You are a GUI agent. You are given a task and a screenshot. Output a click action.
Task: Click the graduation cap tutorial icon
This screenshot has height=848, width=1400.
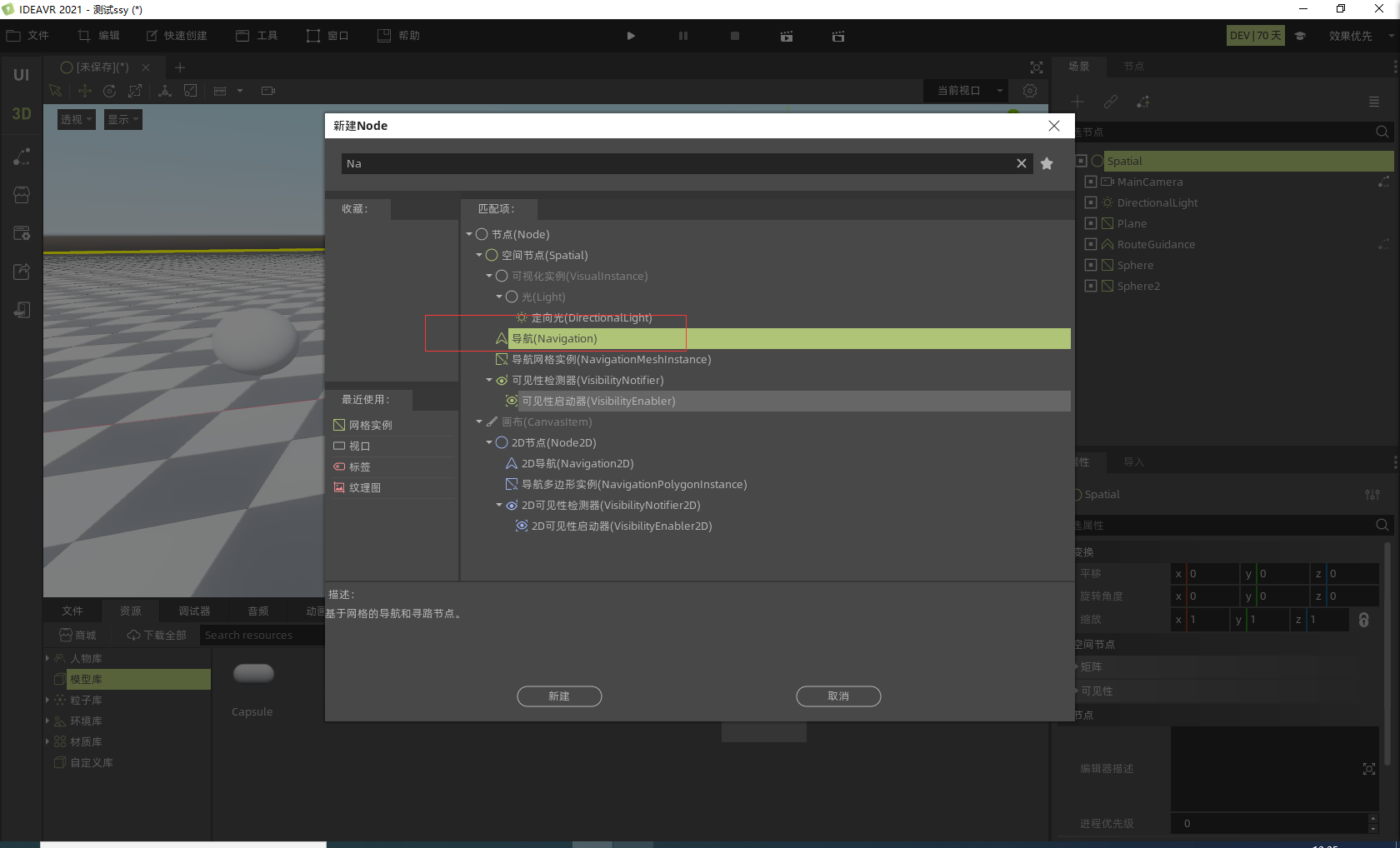[1300, 36]
